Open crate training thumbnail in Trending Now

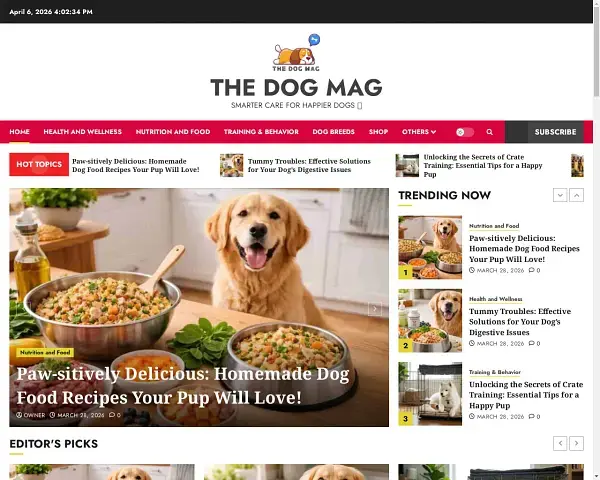click(430, 394)
